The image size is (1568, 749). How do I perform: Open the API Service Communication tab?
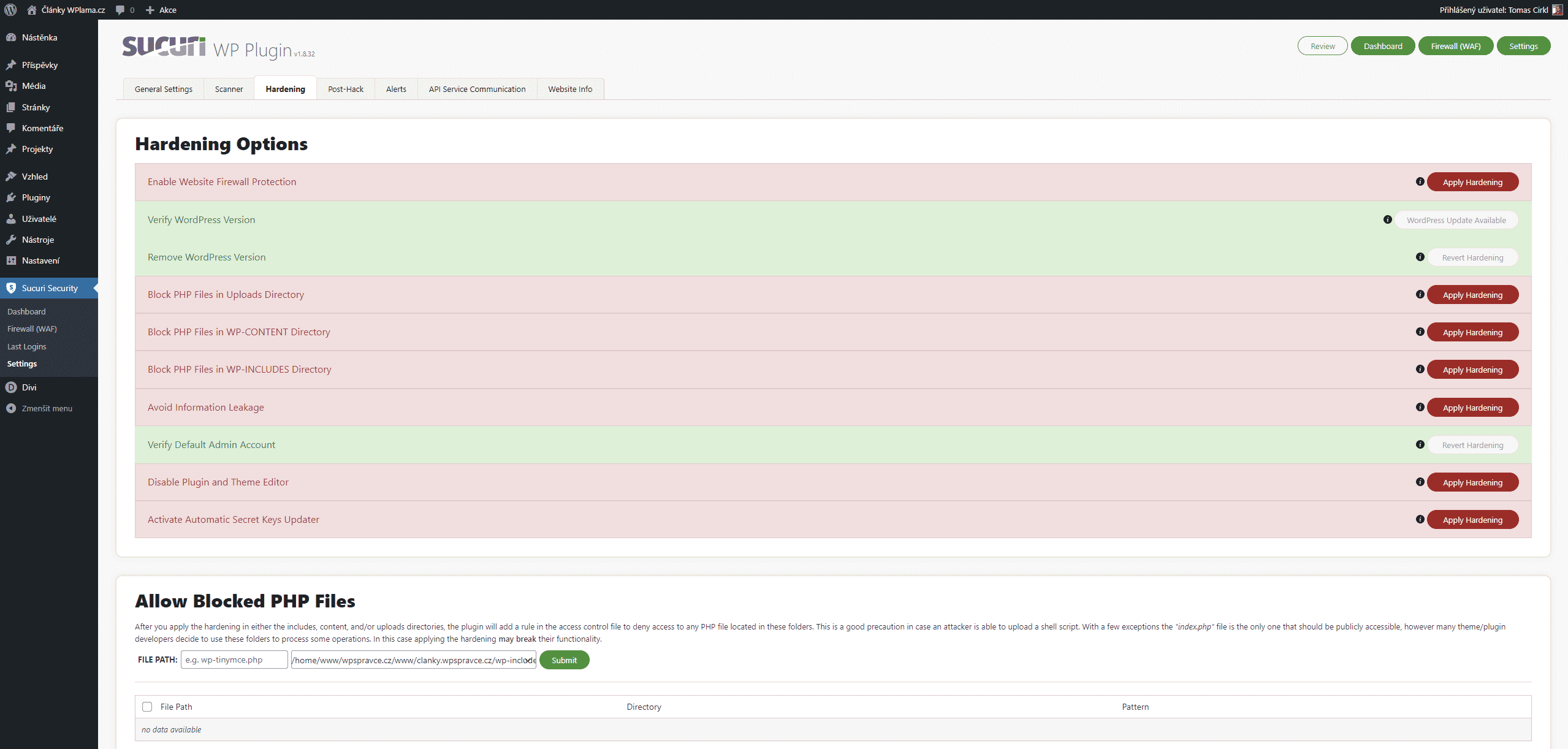[x=478, y=89]
